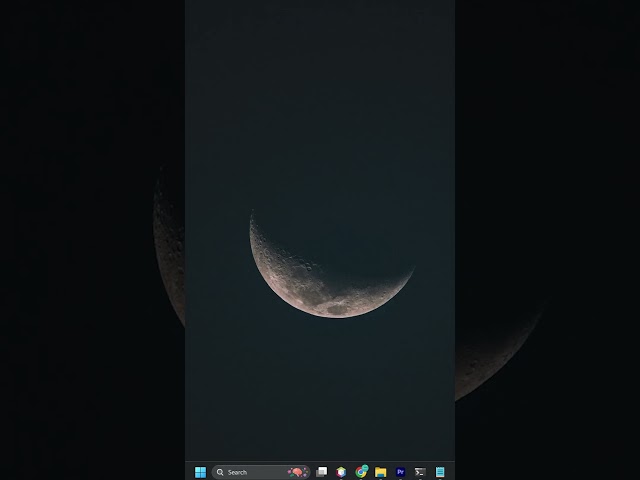
Task: Click the brain highlight icon in Search
Action: coord(298,472)
